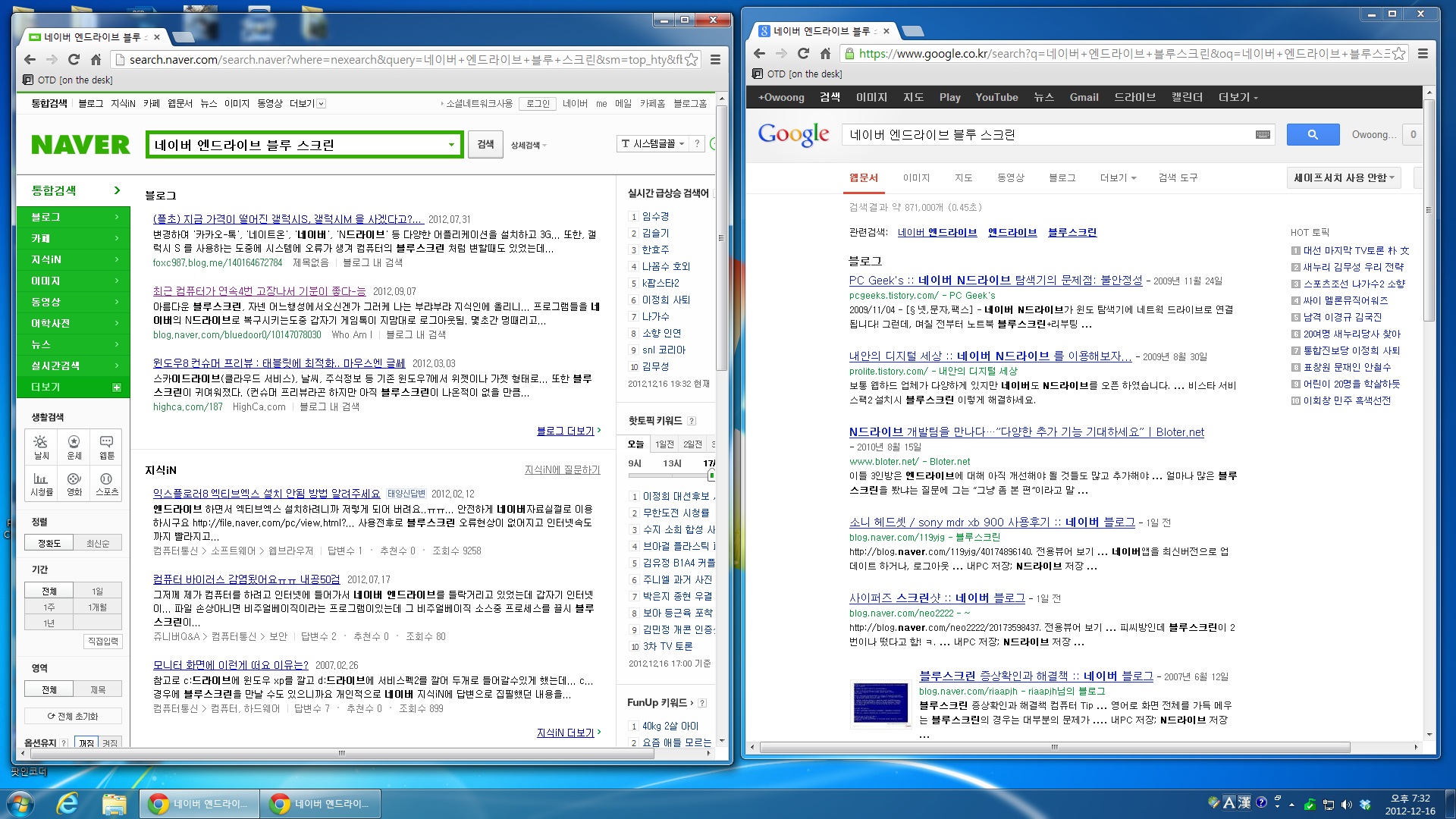1456x819 pixels.
Task: Click the back arrow in Google browser window
Action: click(759, 53)
